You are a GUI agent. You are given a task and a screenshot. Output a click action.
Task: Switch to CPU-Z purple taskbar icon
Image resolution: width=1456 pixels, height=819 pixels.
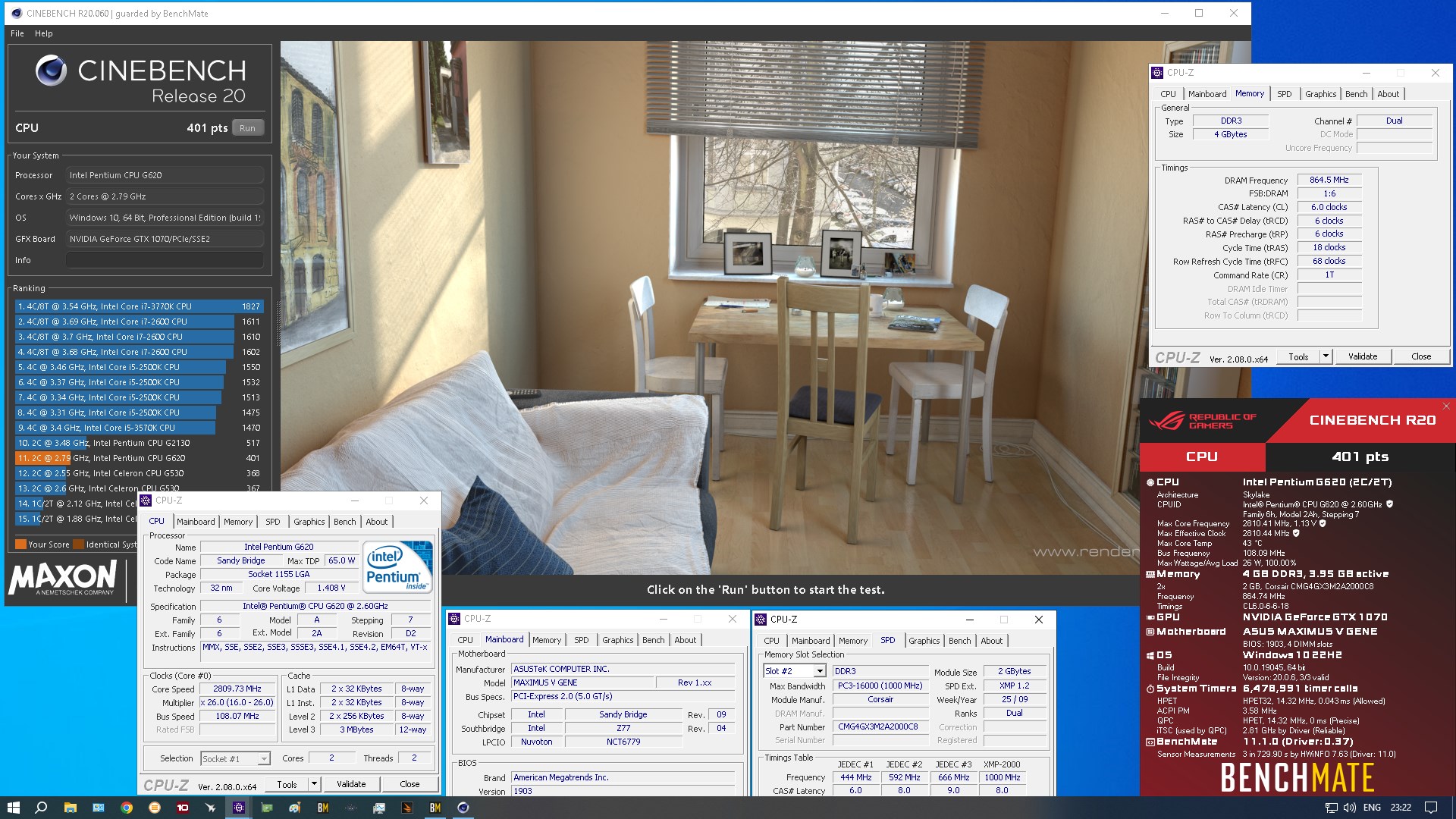239,808
